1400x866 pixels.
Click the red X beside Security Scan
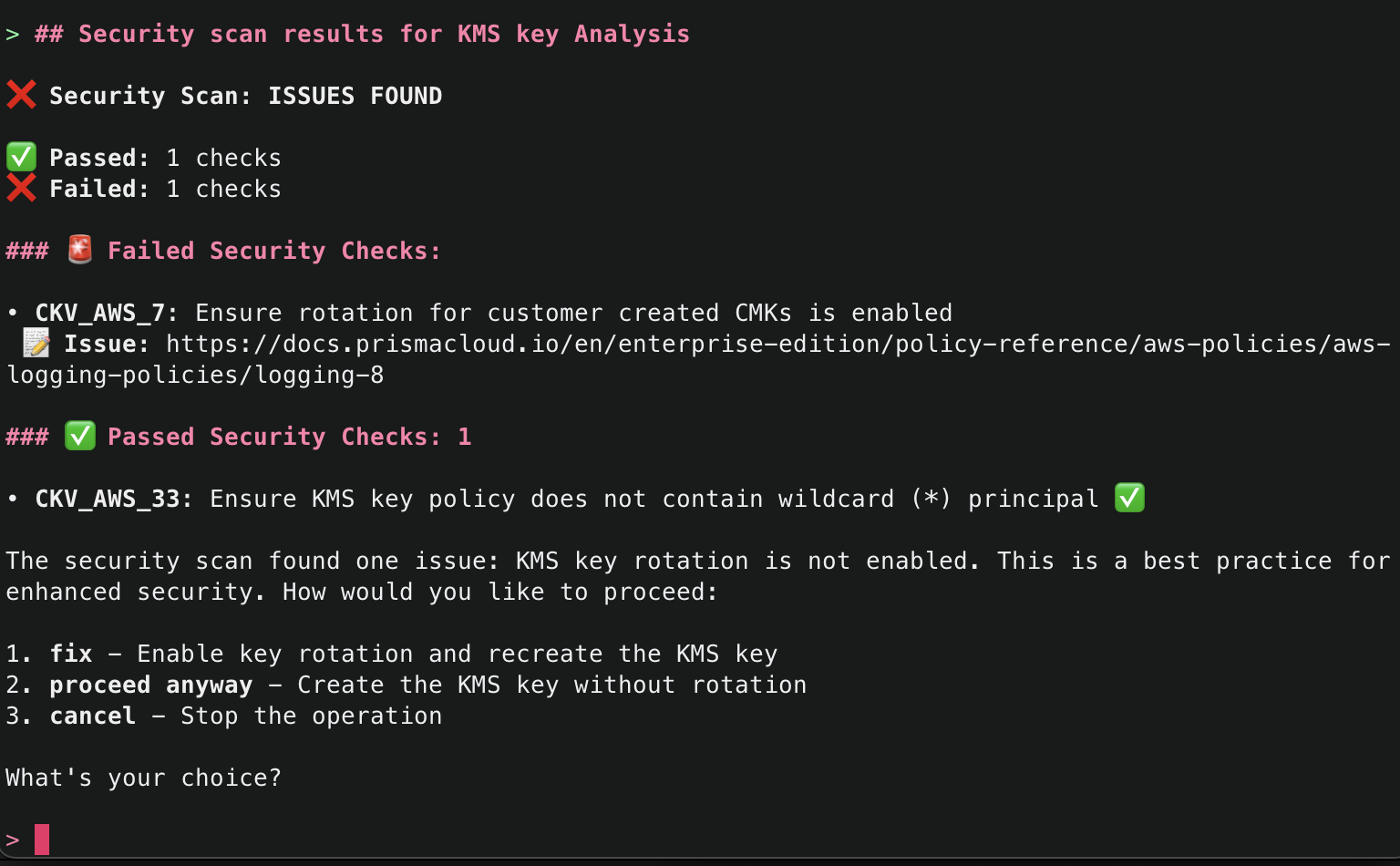coord(21,95)
